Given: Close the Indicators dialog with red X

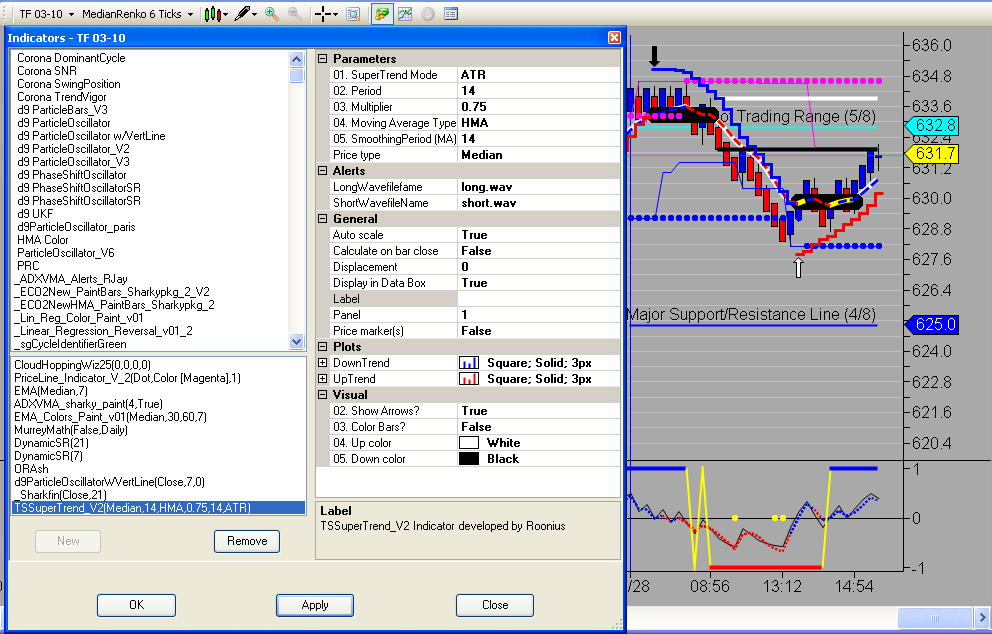Looking at the screenshot, I should (x=614, y=37).
